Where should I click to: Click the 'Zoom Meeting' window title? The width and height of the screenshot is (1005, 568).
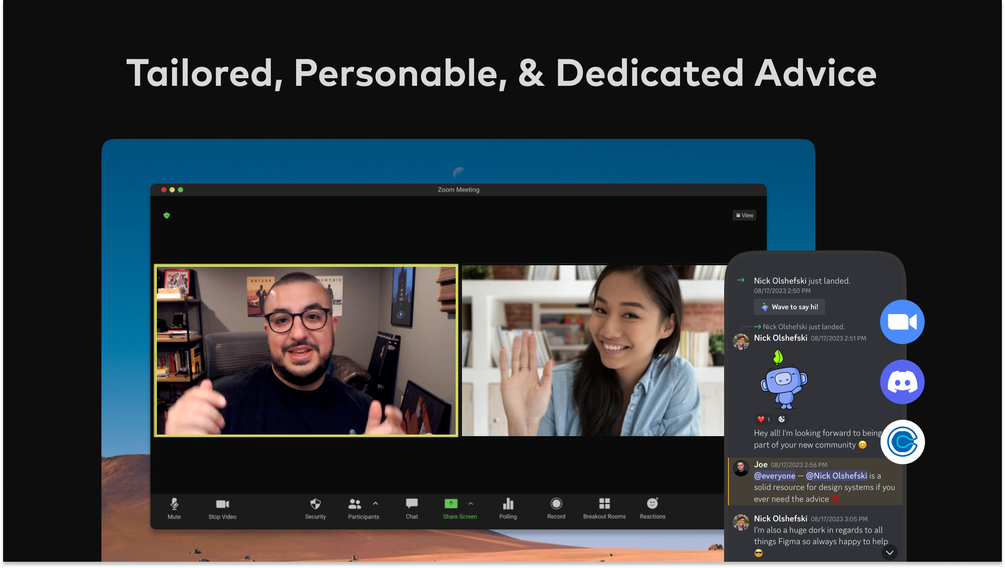click(458, 190)
